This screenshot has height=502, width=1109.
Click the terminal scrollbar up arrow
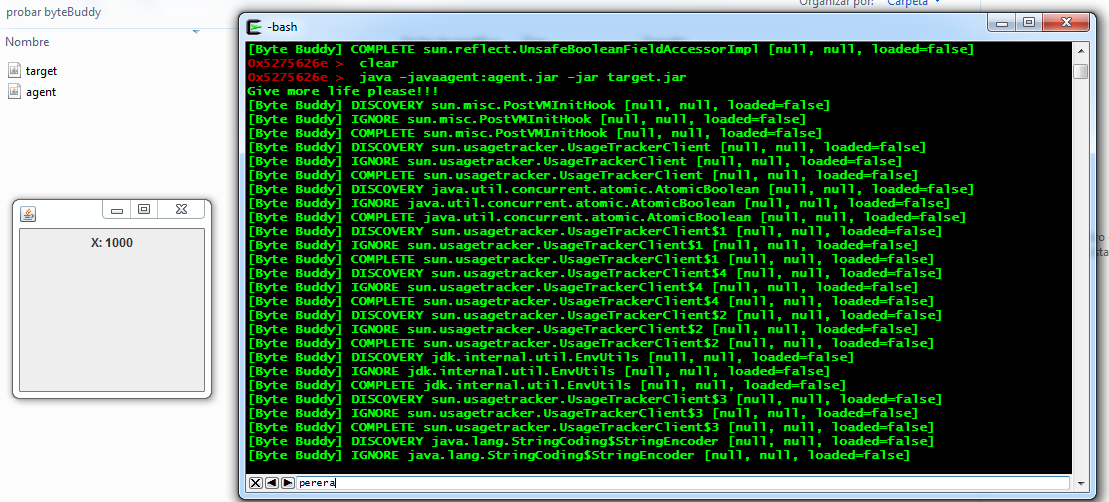[x=1080, y=52]
